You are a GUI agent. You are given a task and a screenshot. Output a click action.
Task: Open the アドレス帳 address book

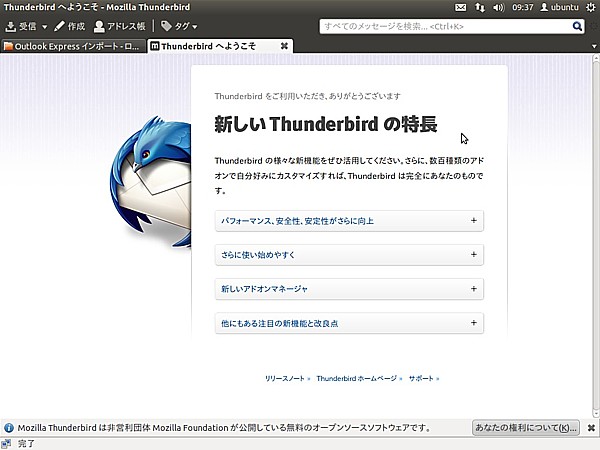pos(120,26)
